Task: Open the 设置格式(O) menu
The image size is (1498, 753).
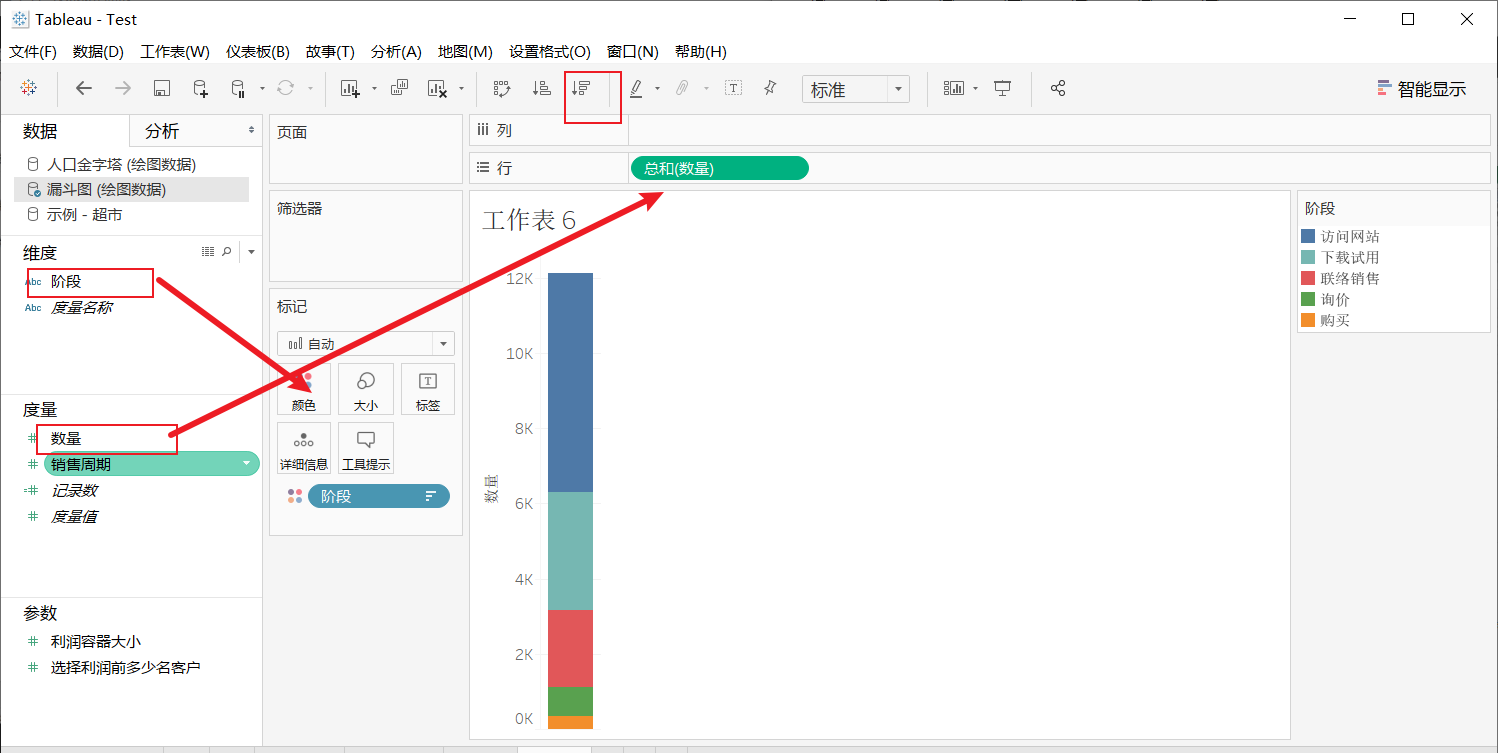Action: tap(550, 51)
